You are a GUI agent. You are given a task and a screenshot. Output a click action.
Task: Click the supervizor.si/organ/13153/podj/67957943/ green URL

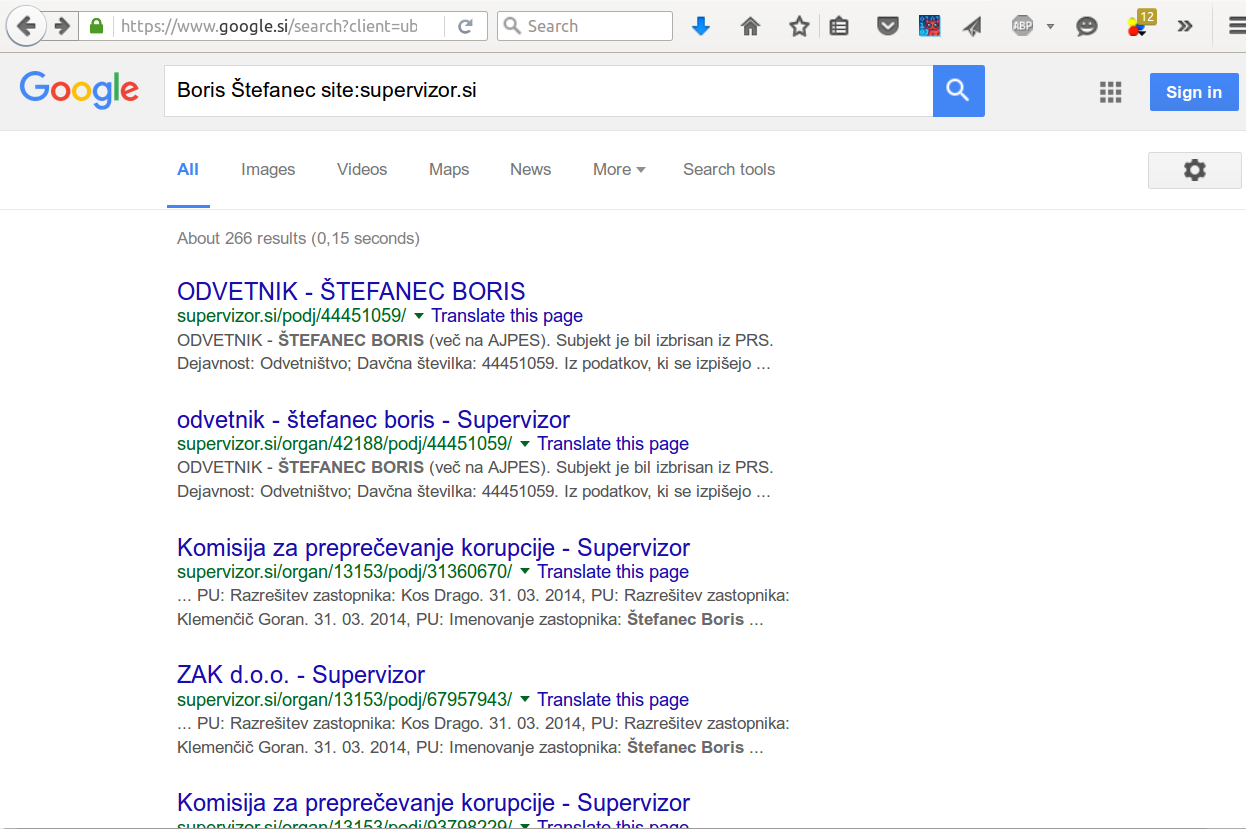point(345,700)
